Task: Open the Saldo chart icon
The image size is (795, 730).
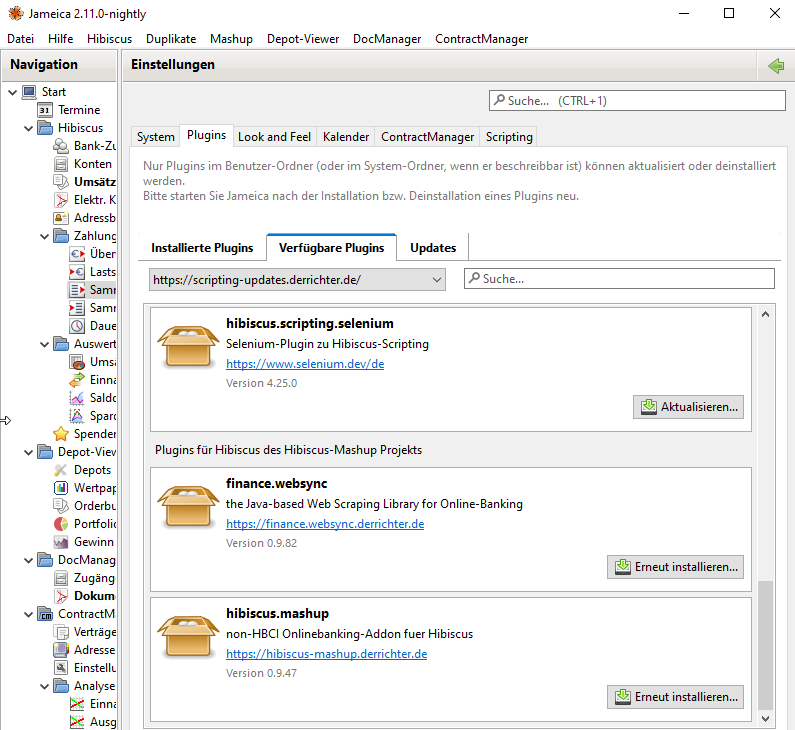Action: 77,398
